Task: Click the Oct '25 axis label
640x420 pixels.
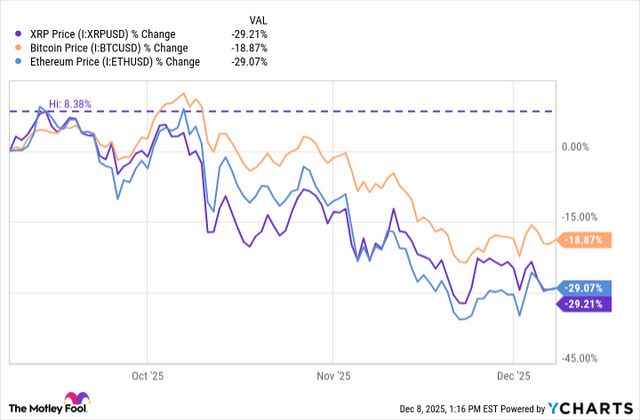Action: pos(146,379)
